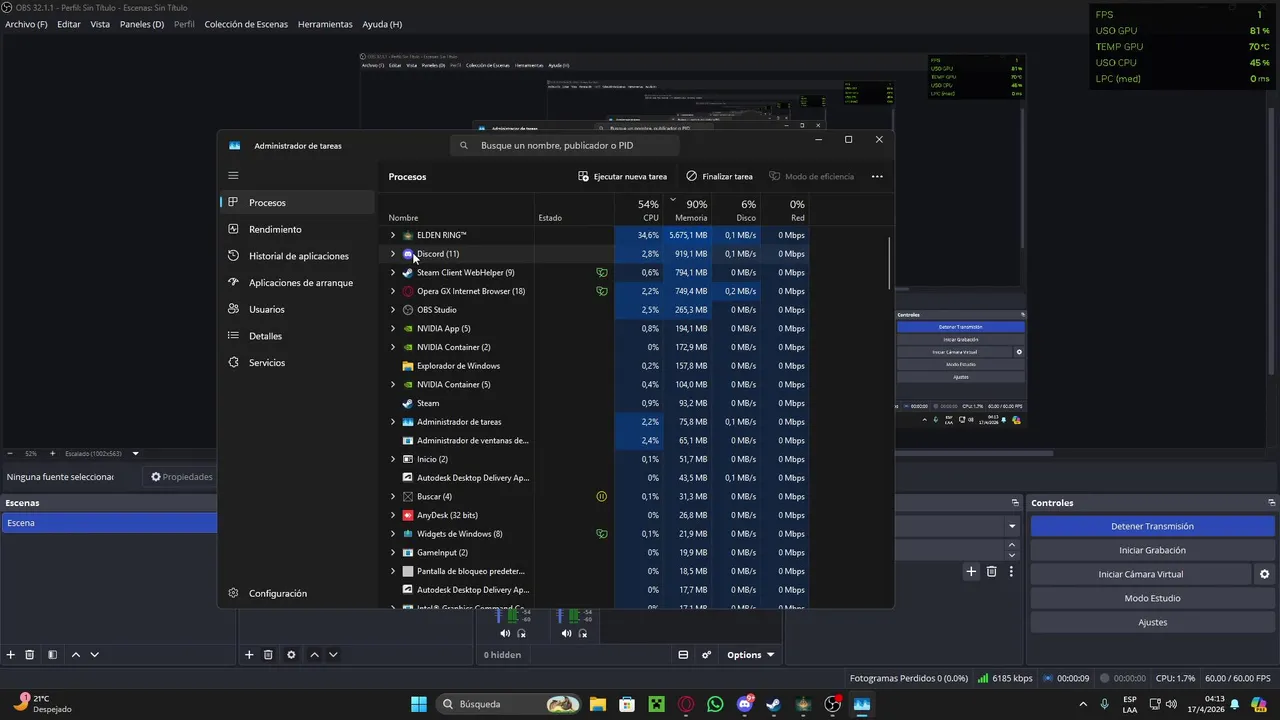
Task: Open Colección de Escenas menu
Action: click(246, 24)
